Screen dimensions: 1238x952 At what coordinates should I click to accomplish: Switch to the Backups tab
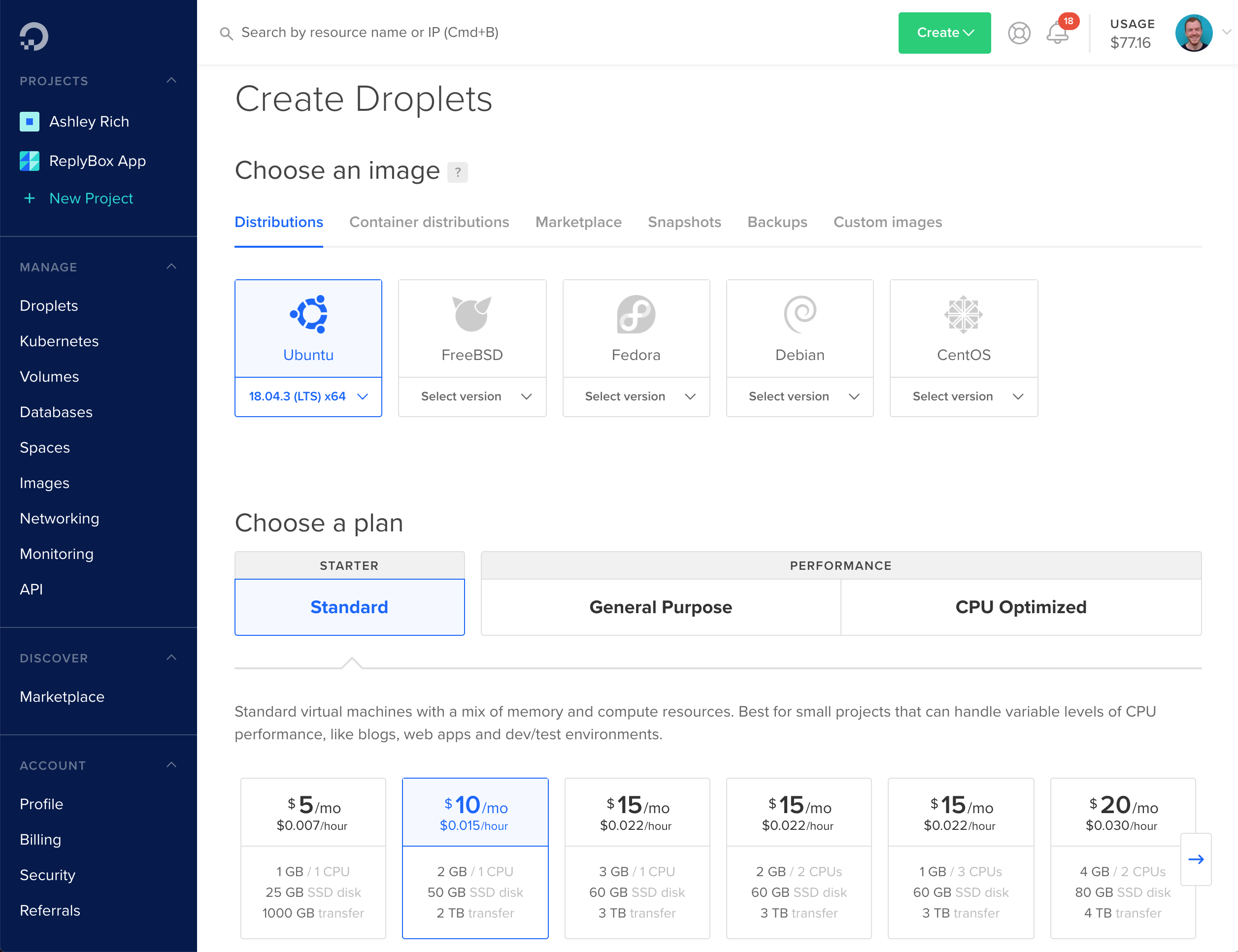(777, 222)
